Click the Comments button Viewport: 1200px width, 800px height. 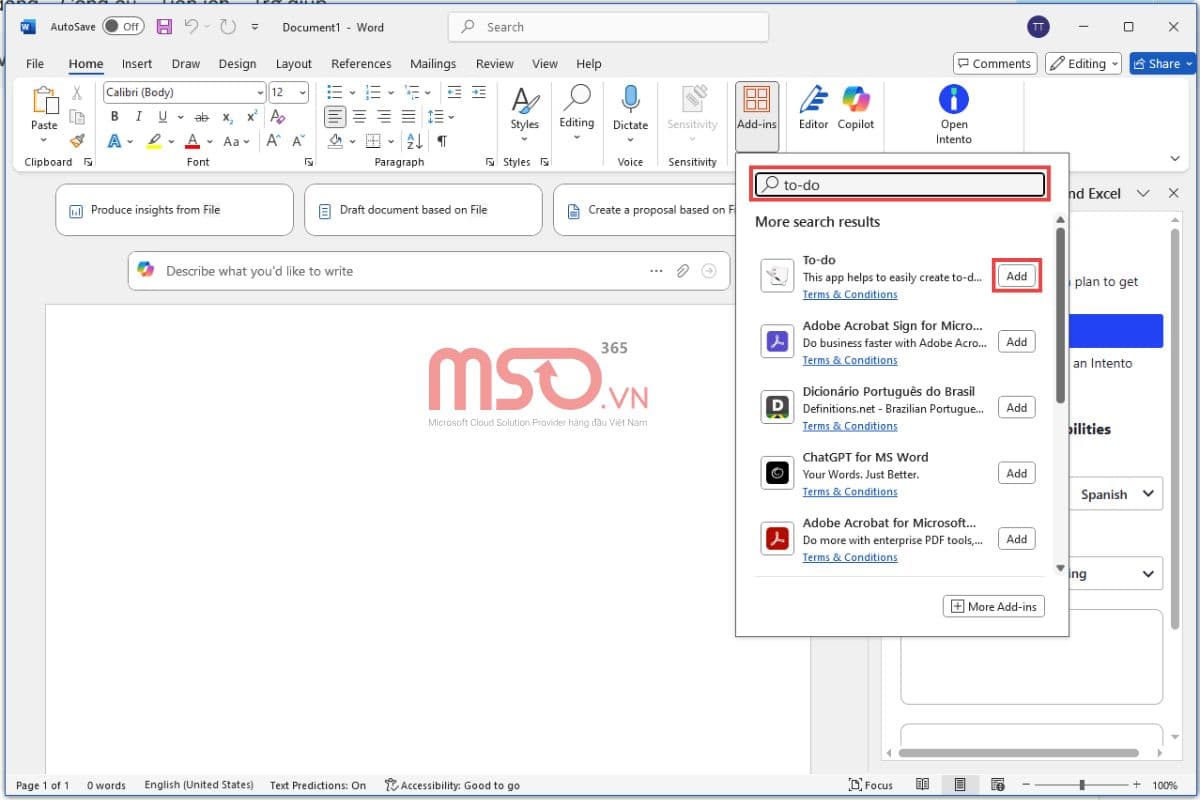pos(994,63)
